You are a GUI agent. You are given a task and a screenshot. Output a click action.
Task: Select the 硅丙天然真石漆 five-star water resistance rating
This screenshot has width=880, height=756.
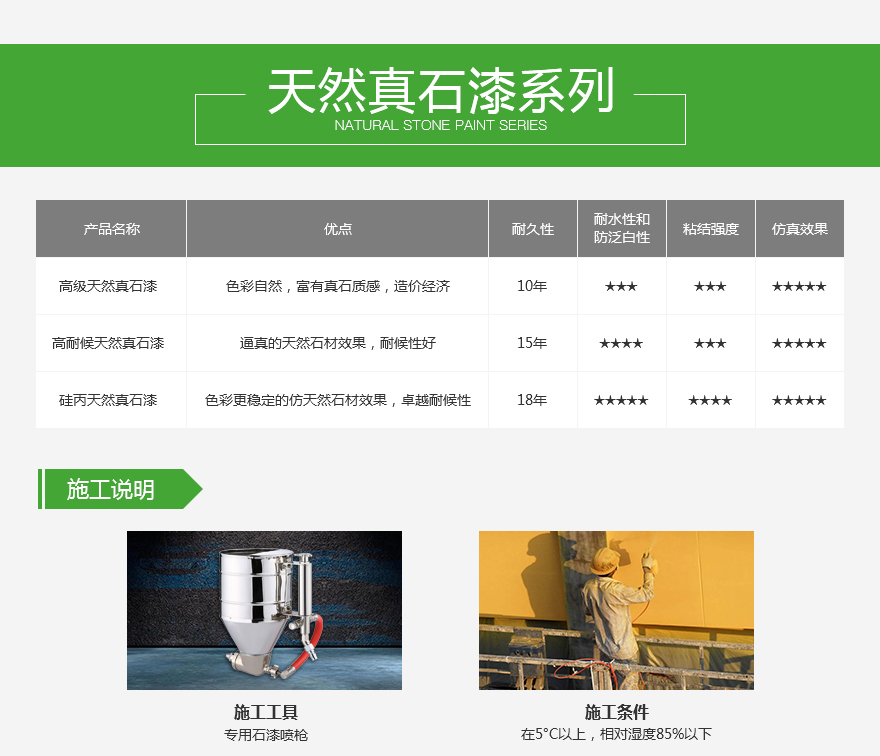point(621,401)
